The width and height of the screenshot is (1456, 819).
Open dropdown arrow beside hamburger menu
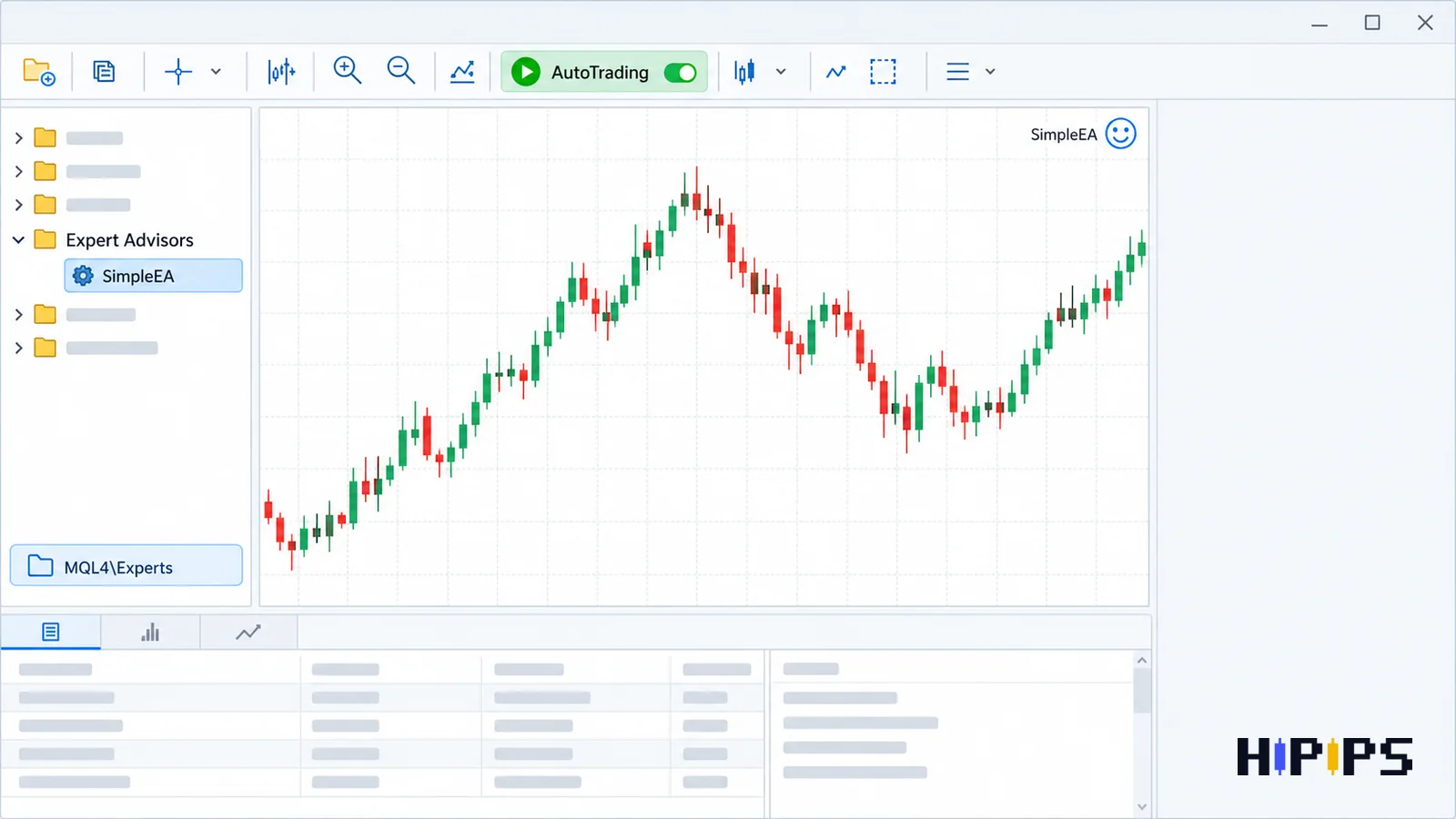pyautogui.click(x=990, y=72)
